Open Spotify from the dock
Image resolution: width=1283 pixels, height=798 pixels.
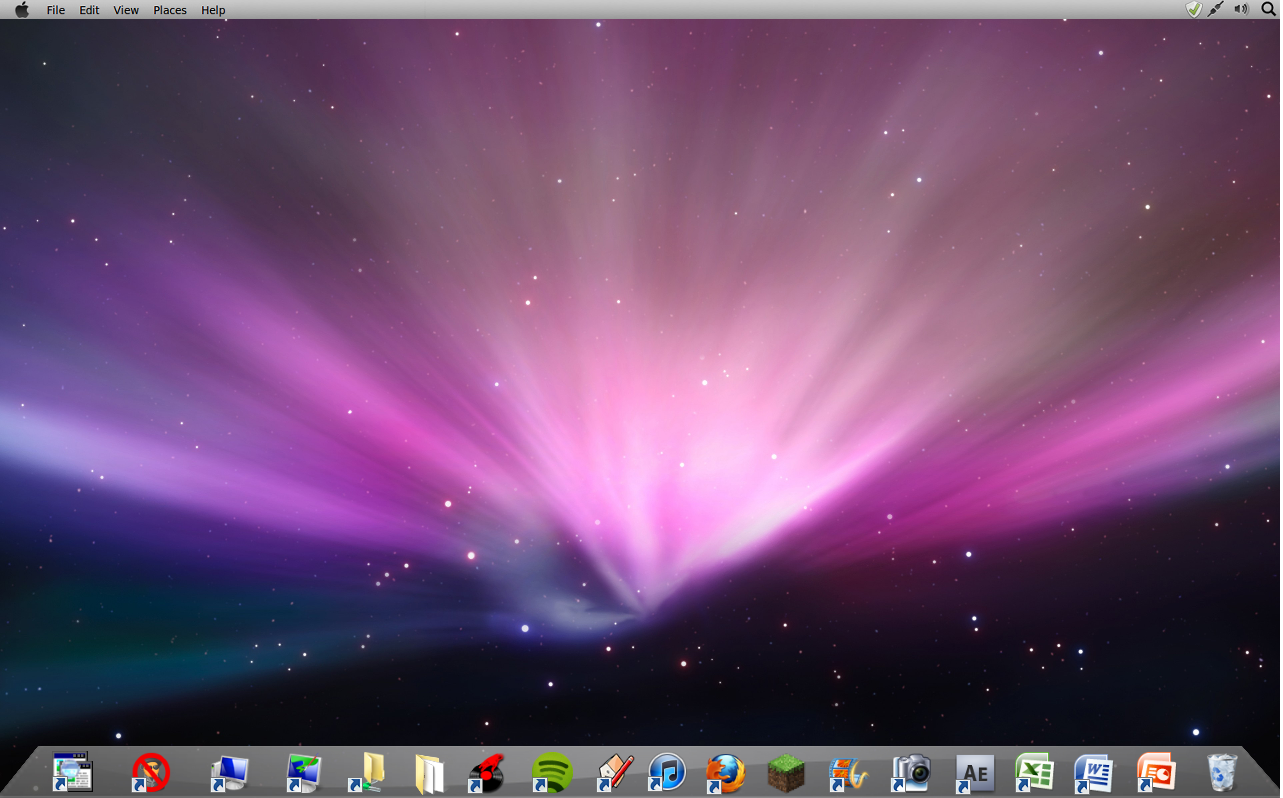(x=551, y=770)
